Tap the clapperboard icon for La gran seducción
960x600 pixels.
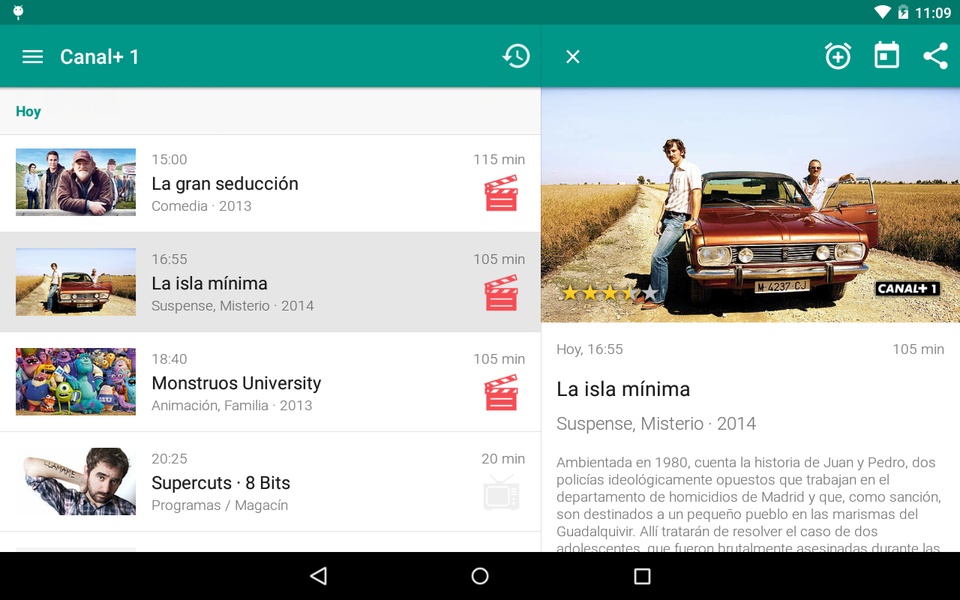pyautogui.click(x=501, y=193)
